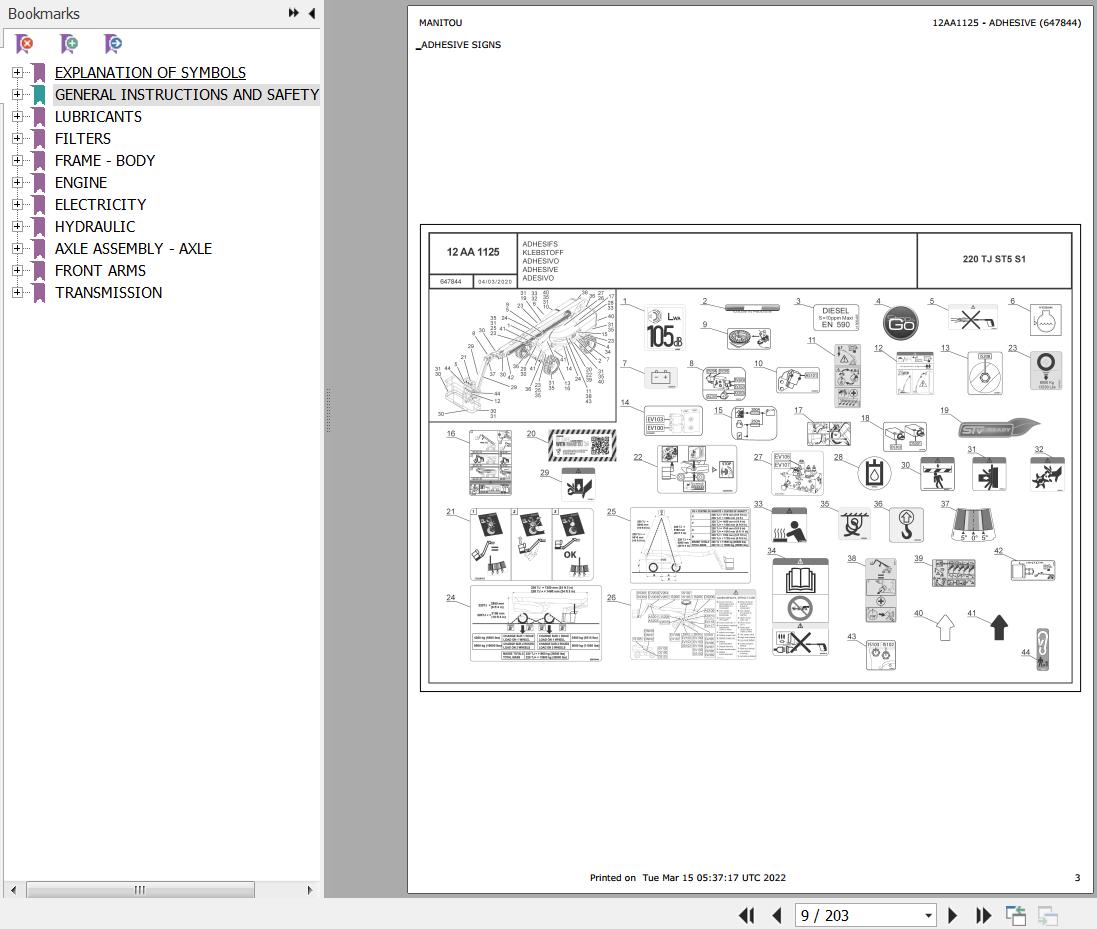Viewport: 1097px width, 929px height.
Task: Select the FILTERS bookmark
Action: [82, 138]
